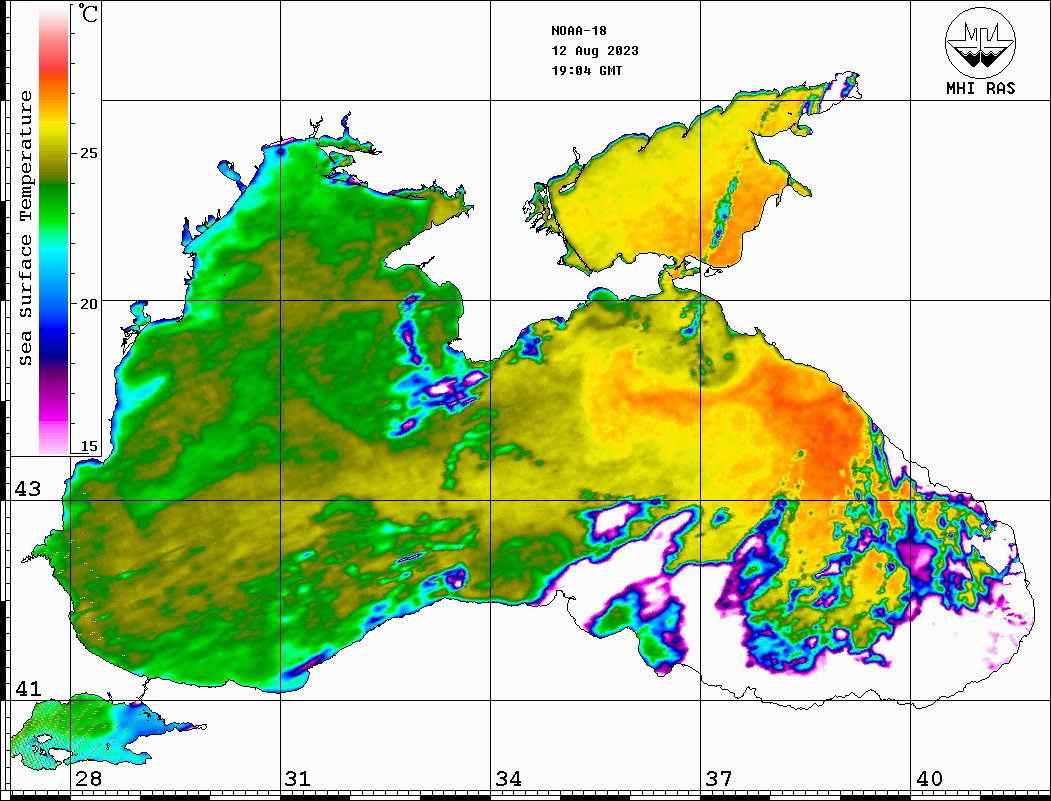Click longitude label '40'
The image size is (1051, 801).
[x=929, y=779]
